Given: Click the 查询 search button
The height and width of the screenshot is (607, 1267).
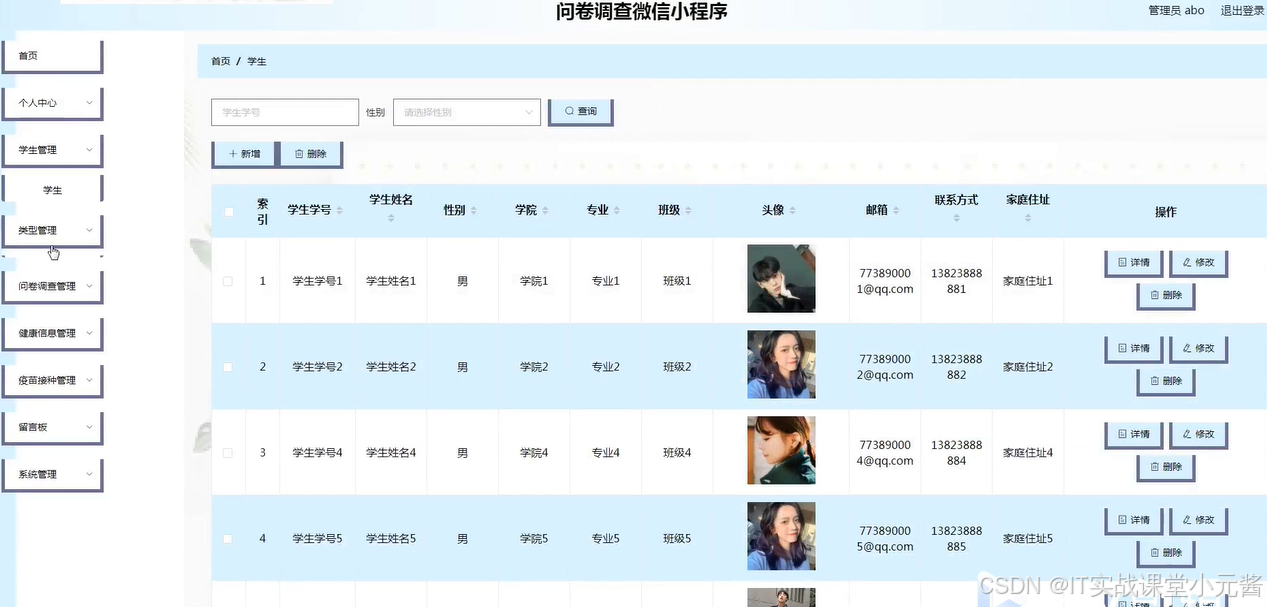Looking at the screenshot, I should [580, 111].
